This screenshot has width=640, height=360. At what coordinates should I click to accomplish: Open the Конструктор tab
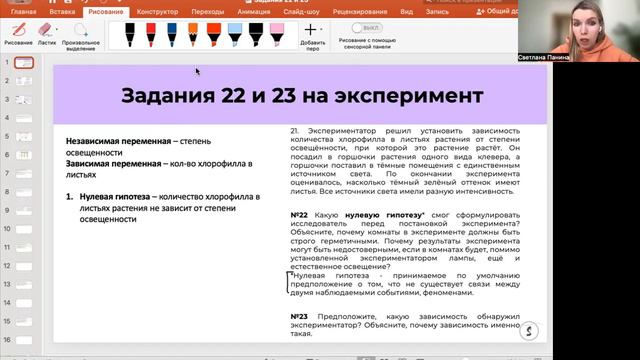point(157,12)
